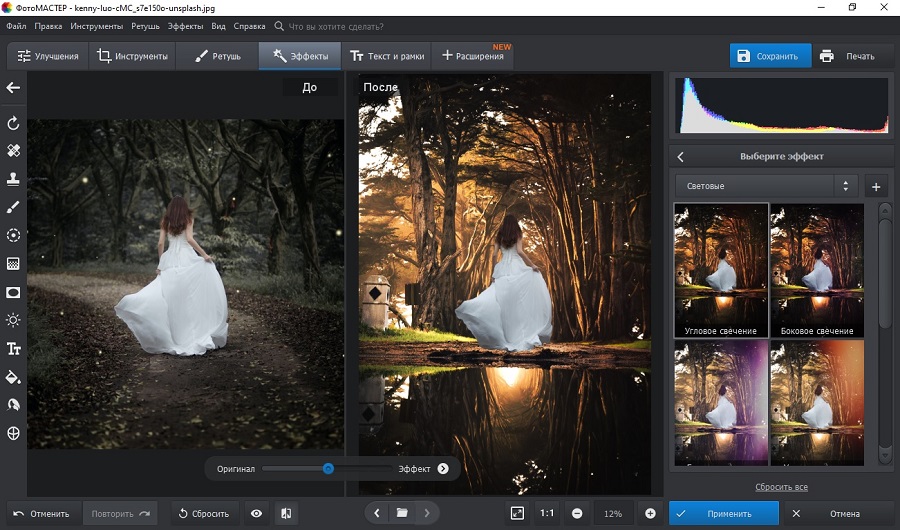Select the paint bucket fill tool
The height and width of the screenshot is (530, 900).
click(x=13, y=377)
